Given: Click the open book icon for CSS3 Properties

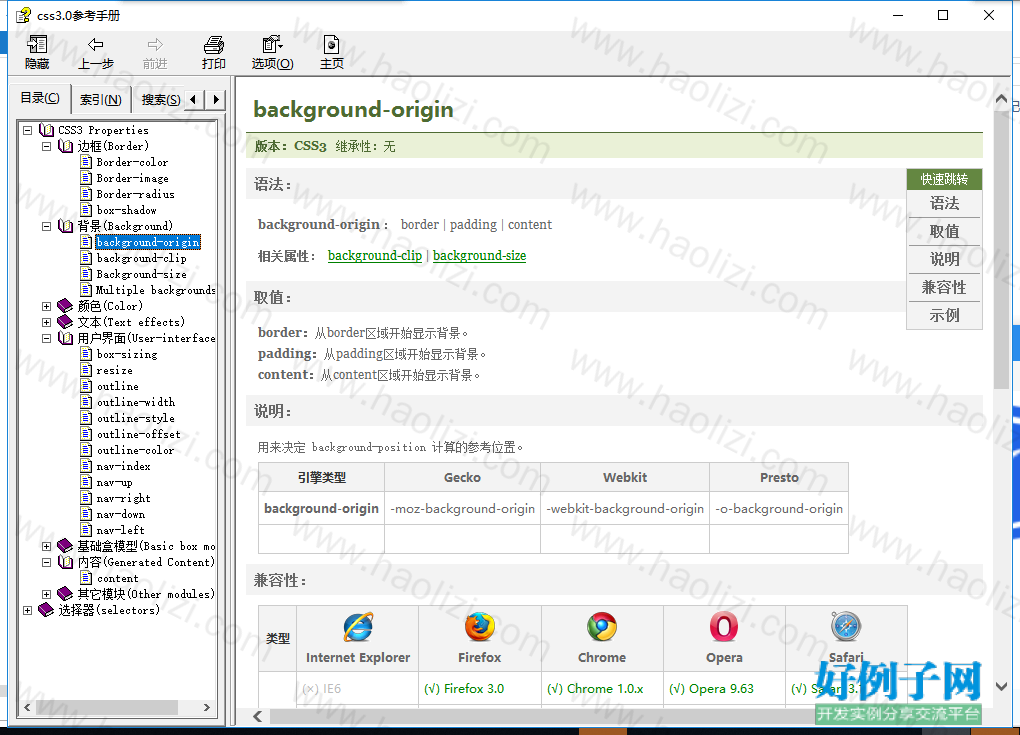Looking at the screenshot, I should pyautogui.click(x=46, y=130).
